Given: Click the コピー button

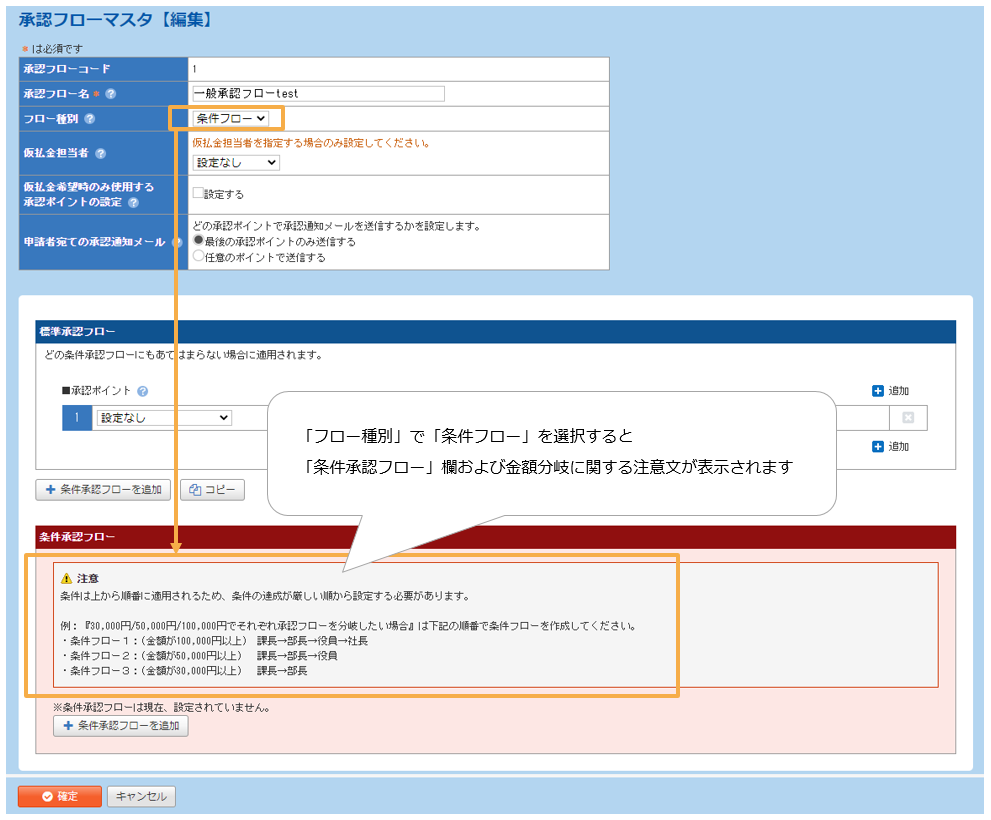Looking at the screenshot, I should [212, 490].
